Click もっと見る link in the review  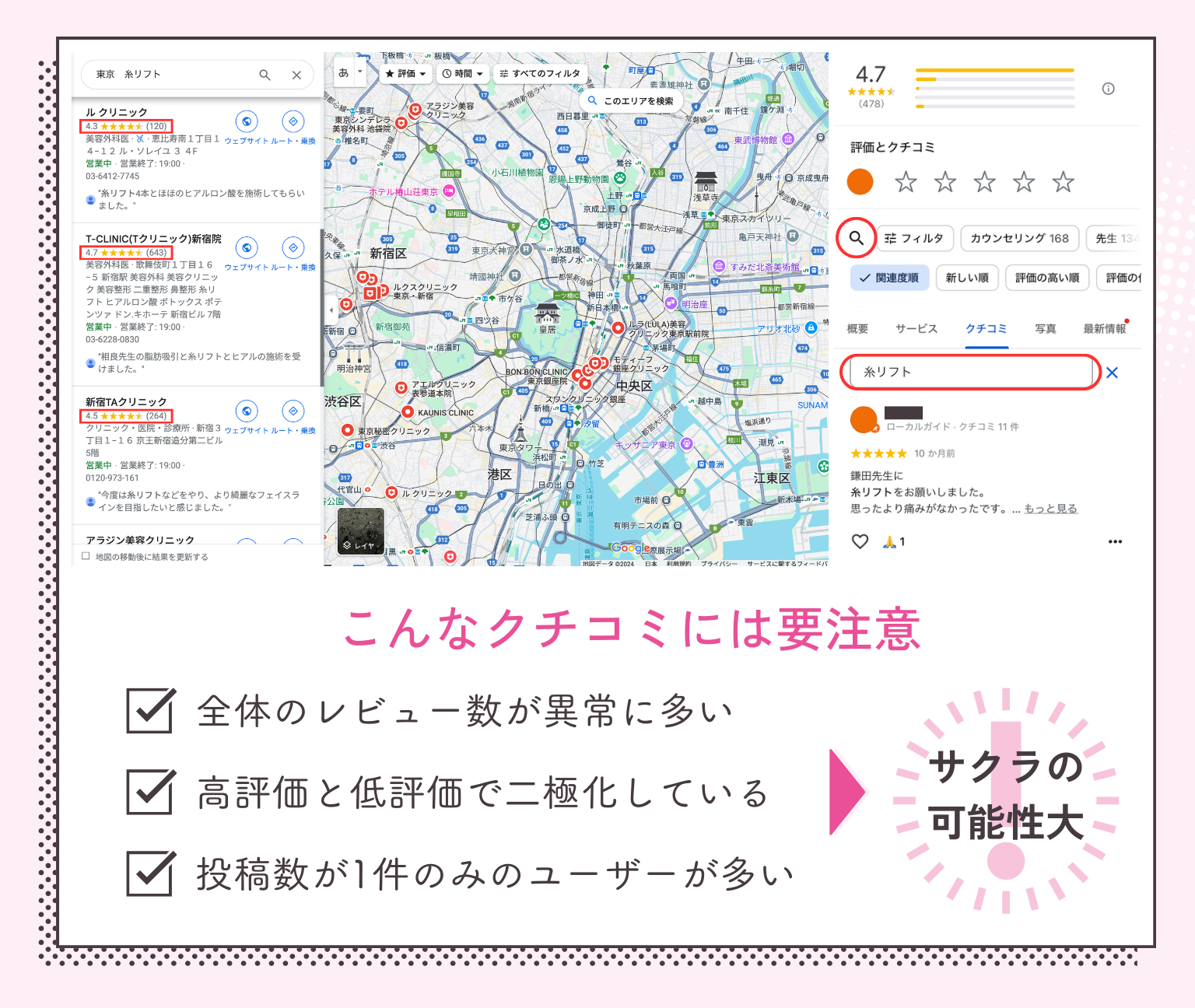[1051, 509]
